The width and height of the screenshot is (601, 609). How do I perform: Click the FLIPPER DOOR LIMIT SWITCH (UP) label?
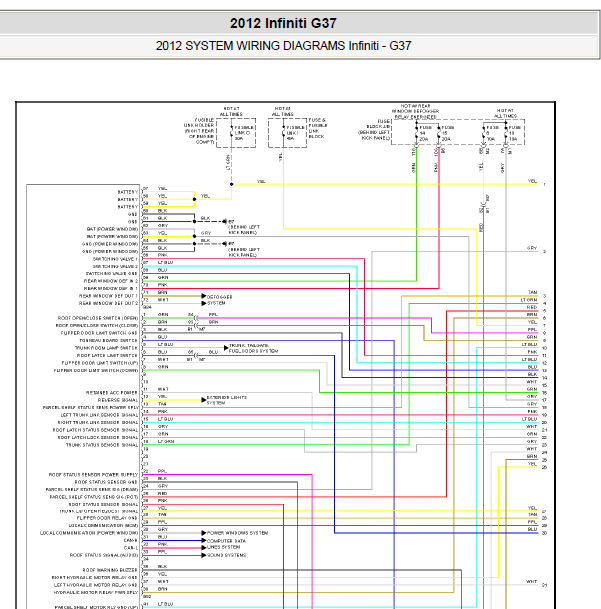click(100, 363)
